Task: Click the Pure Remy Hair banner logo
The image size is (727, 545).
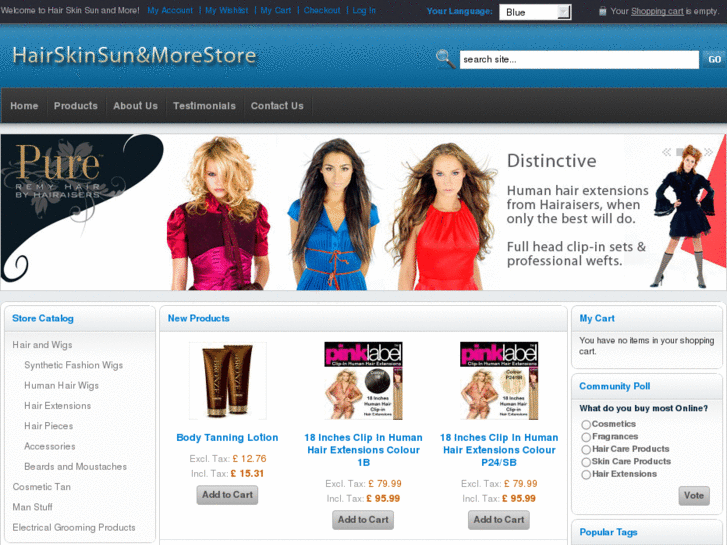Action: point(58,172)
